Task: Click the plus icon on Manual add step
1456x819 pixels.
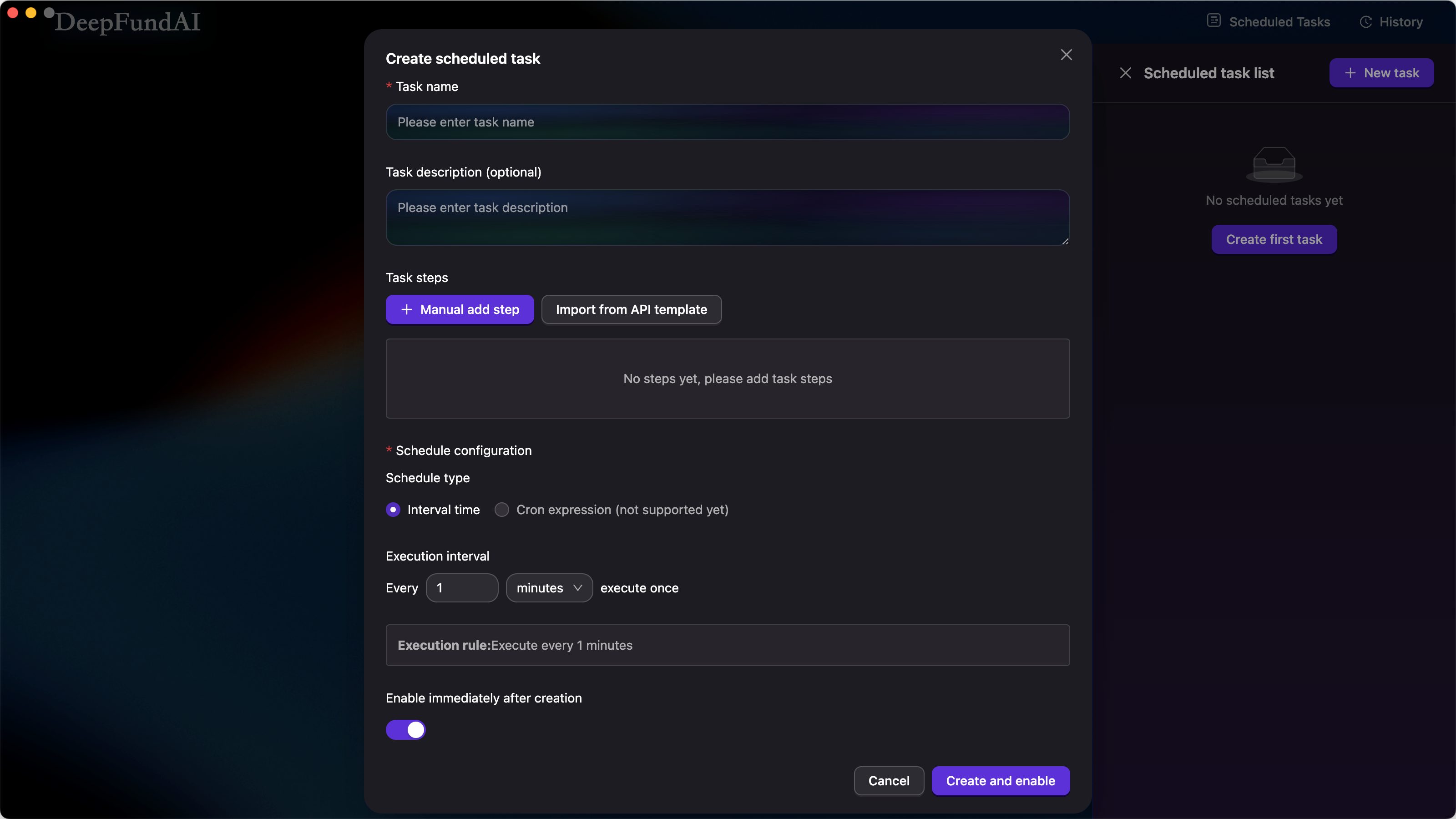Action: 406,310
